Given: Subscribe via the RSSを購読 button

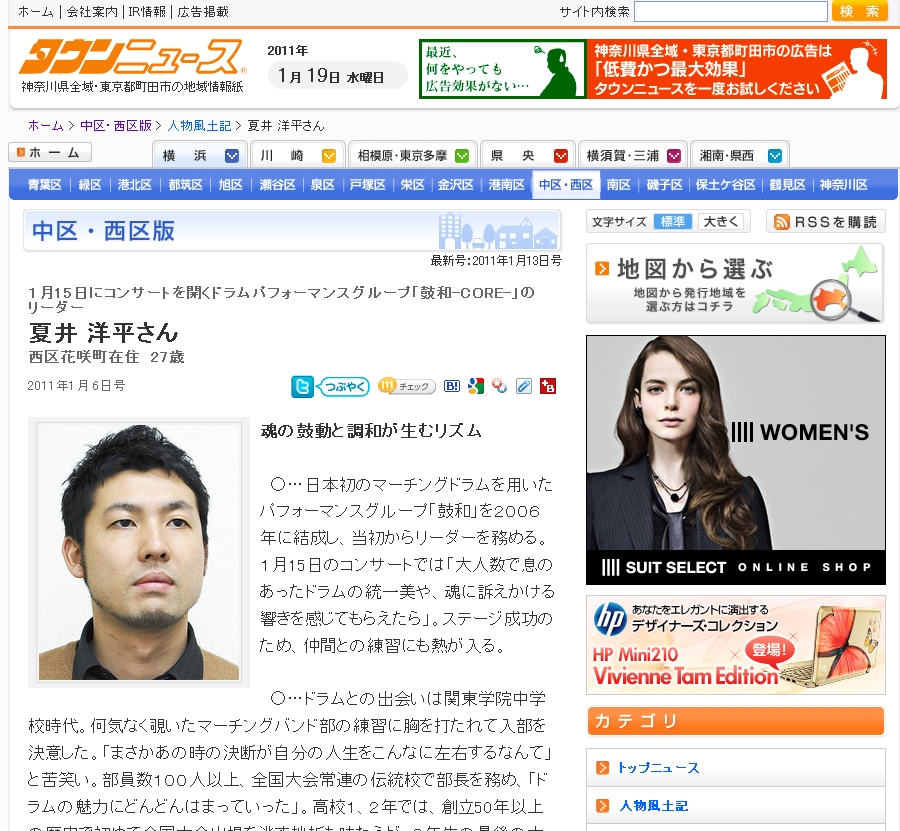Looking at the screenshot, I should pyautogui.click(x=825, y=222).
